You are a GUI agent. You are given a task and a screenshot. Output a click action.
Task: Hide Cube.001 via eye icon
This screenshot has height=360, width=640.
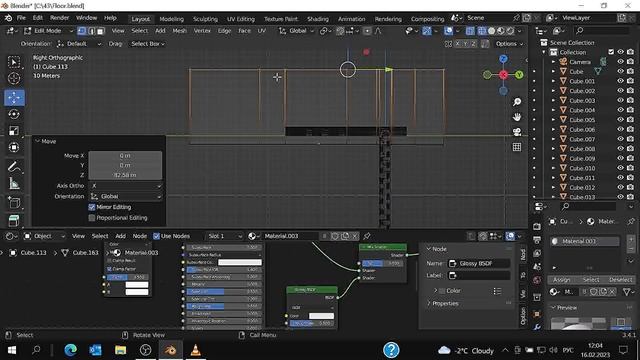620,81
